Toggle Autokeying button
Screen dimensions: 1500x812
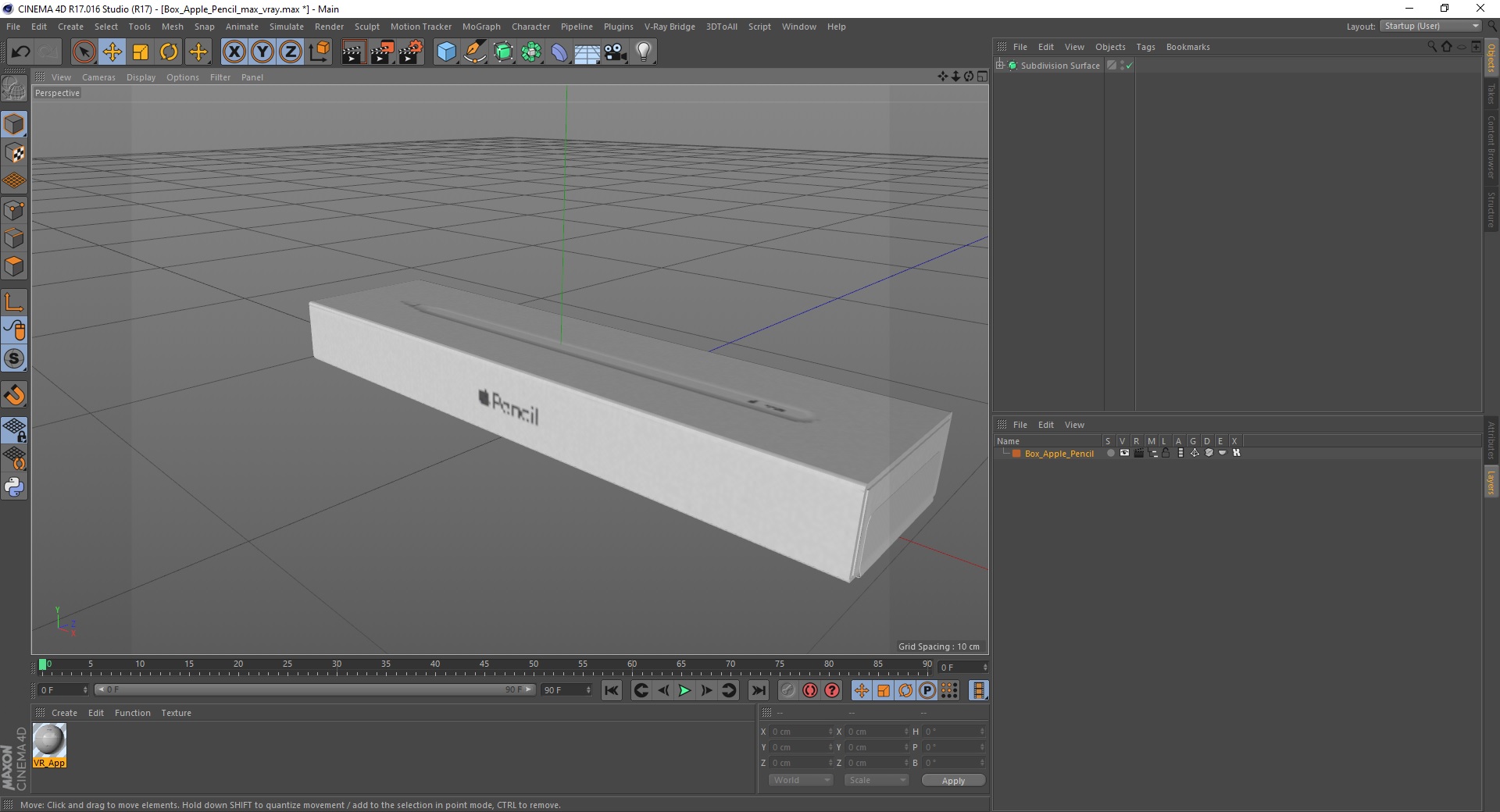[809, 690]
